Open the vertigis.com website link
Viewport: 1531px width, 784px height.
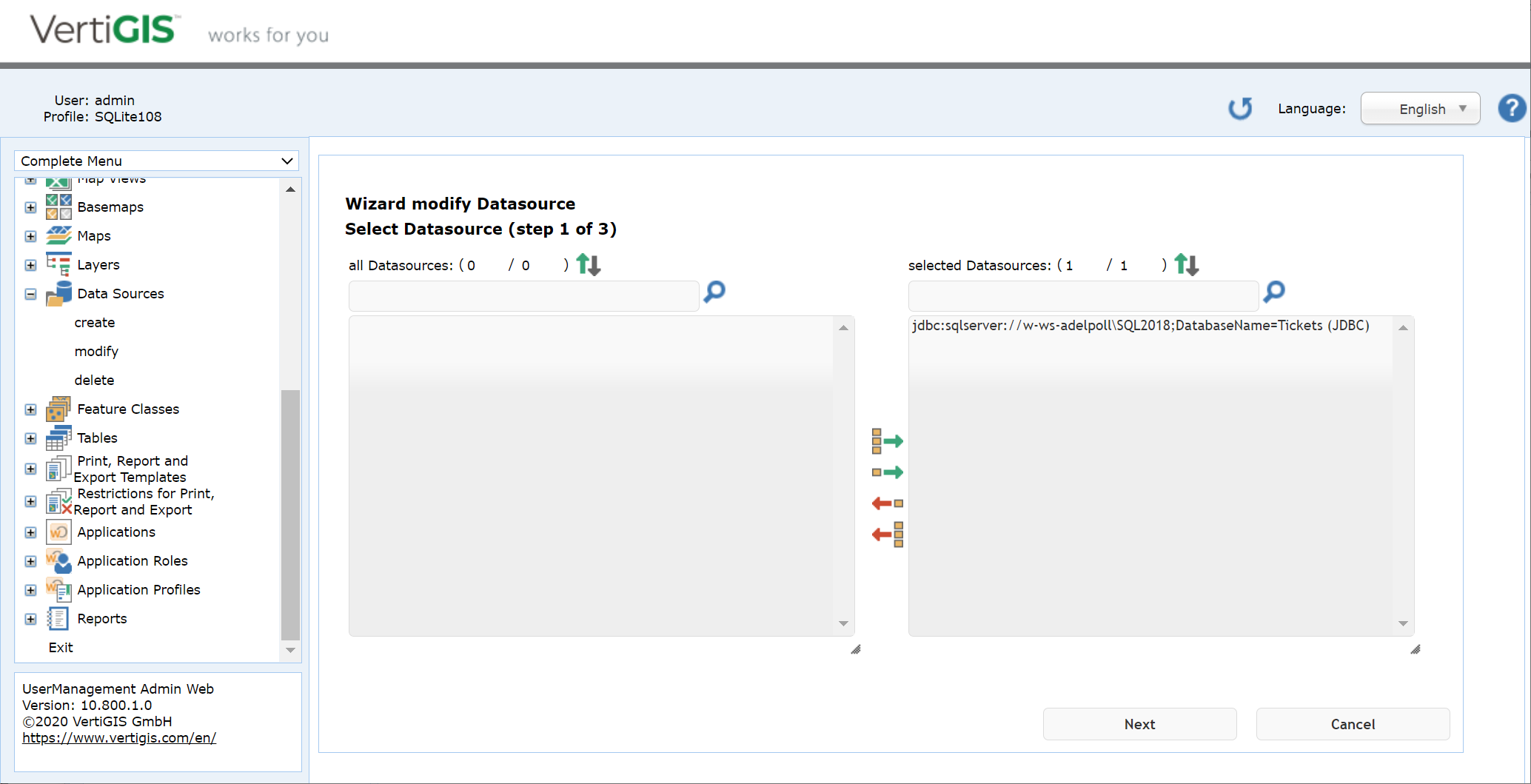[x=118, y=737]
